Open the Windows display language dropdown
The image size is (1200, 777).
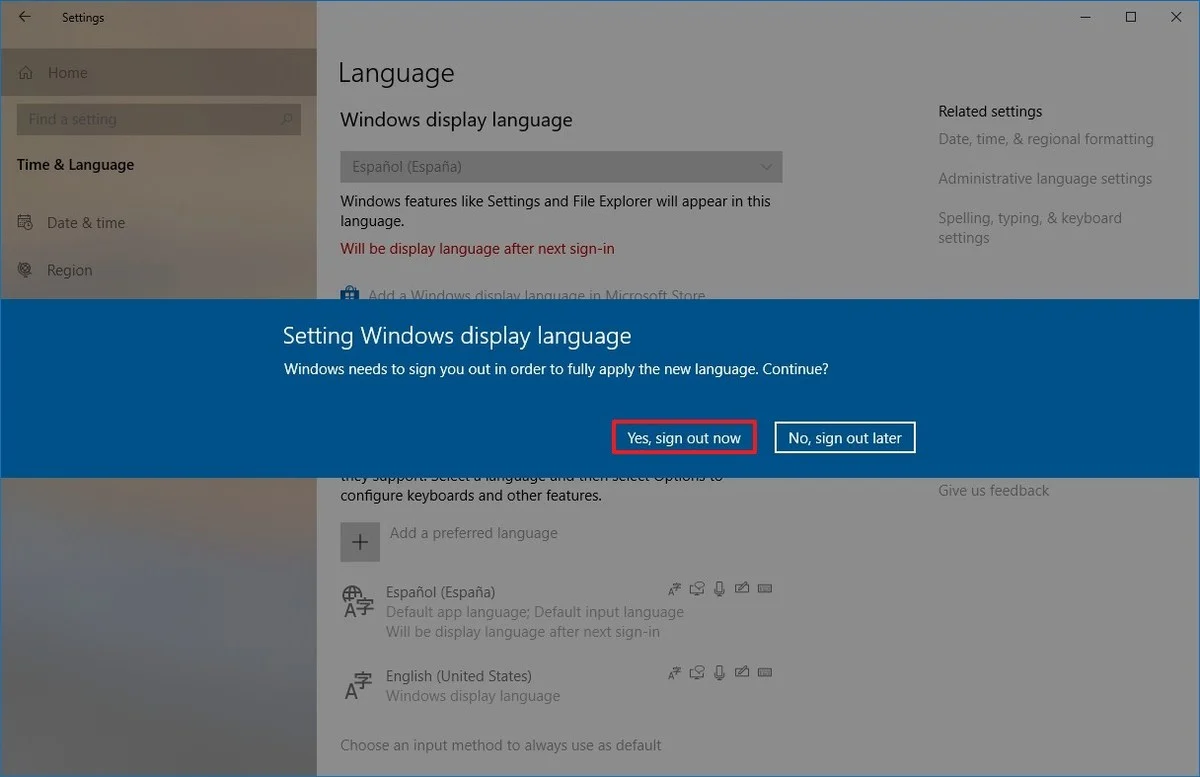pyautogui.click(x=561, y=167)
